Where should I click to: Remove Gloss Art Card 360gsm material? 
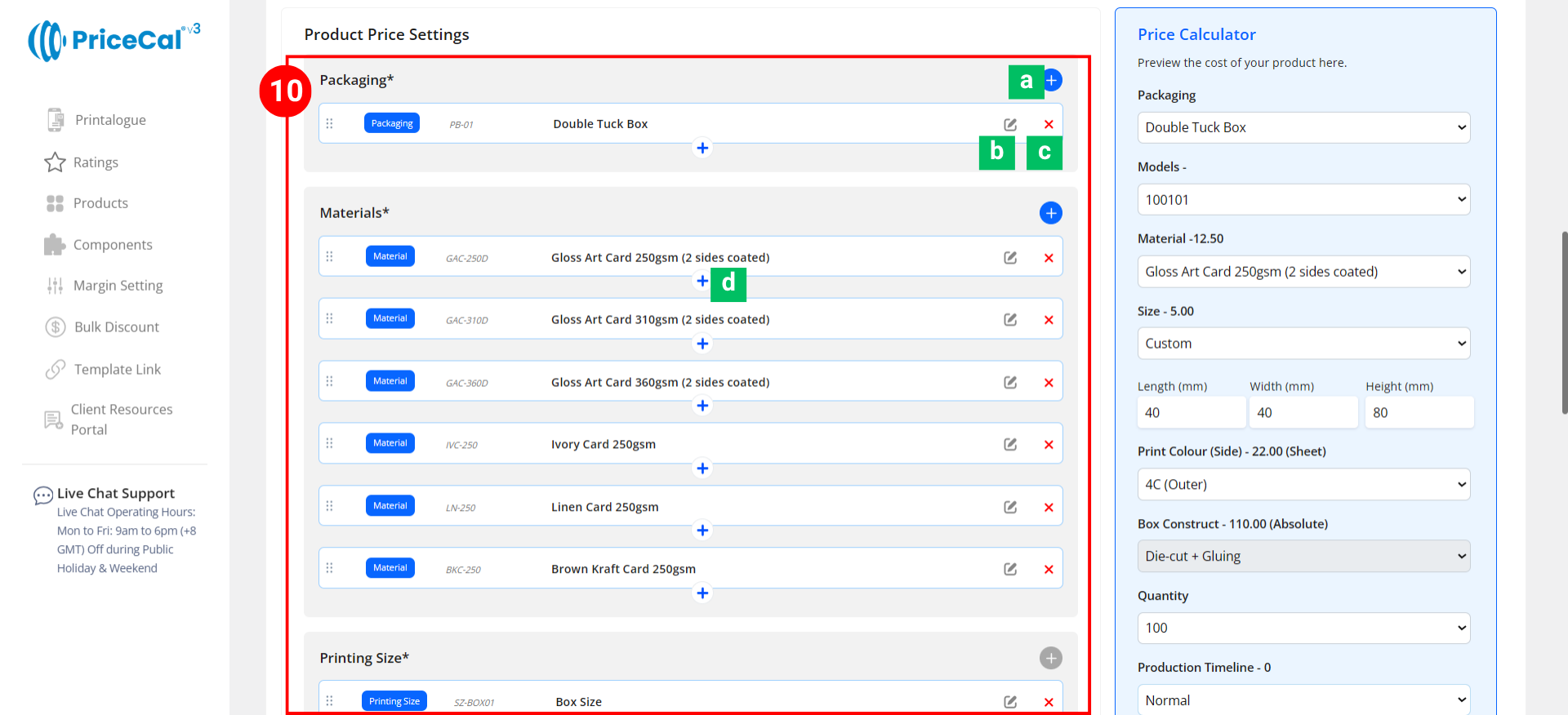(1049, 383)
